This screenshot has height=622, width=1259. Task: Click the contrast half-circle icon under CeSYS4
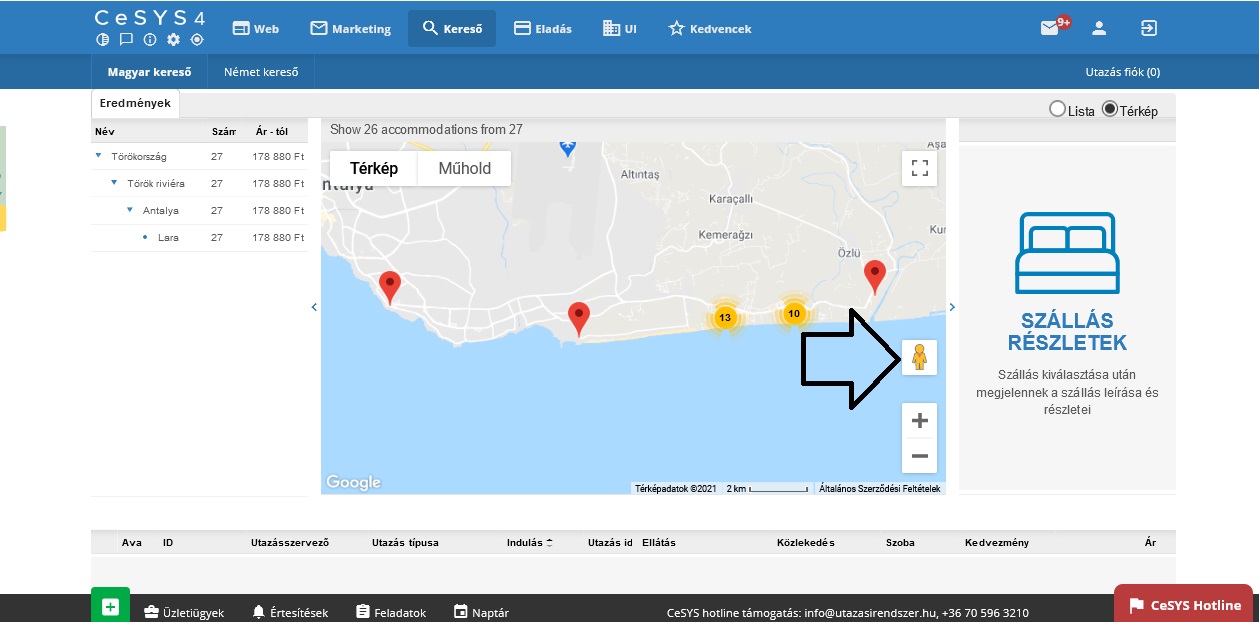(x=102, y=40)
